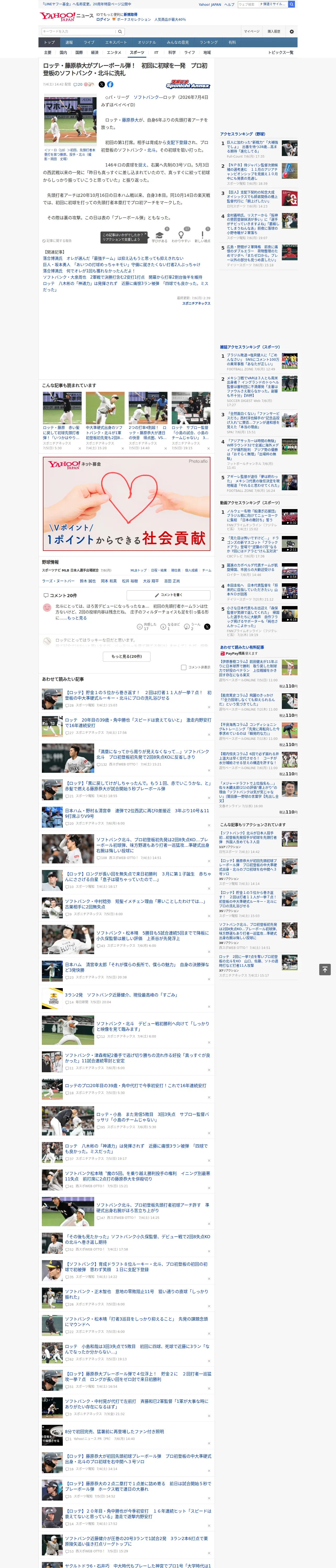336x1568 pixels.
Task: Click the blue web search button at top
Action: click(x=292, y=4)
